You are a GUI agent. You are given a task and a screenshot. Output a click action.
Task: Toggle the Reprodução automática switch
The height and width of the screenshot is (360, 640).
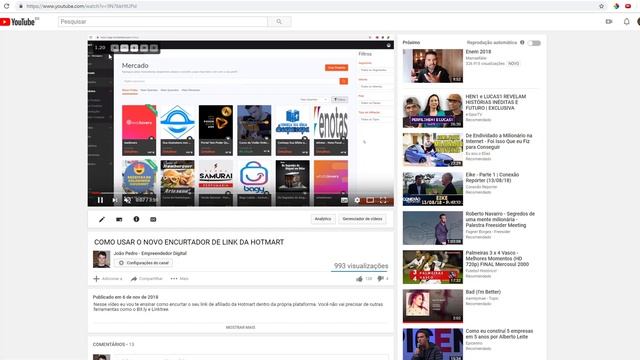(534, 43)
